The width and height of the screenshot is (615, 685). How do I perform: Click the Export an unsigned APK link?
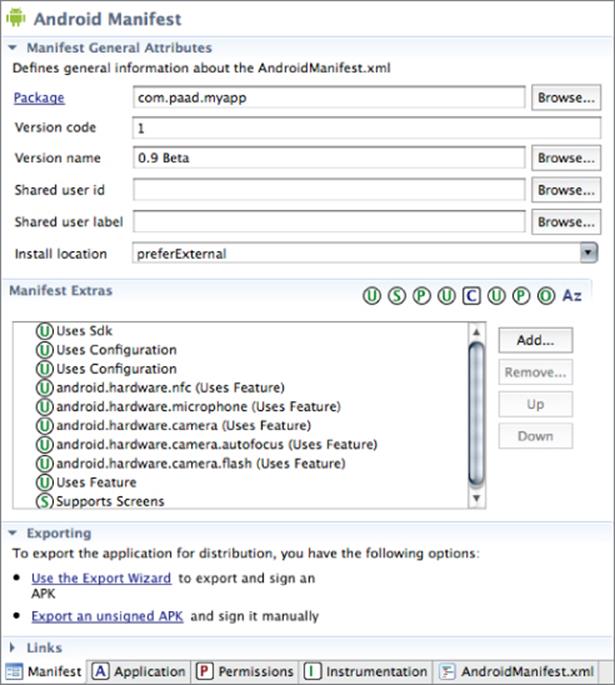107,616
